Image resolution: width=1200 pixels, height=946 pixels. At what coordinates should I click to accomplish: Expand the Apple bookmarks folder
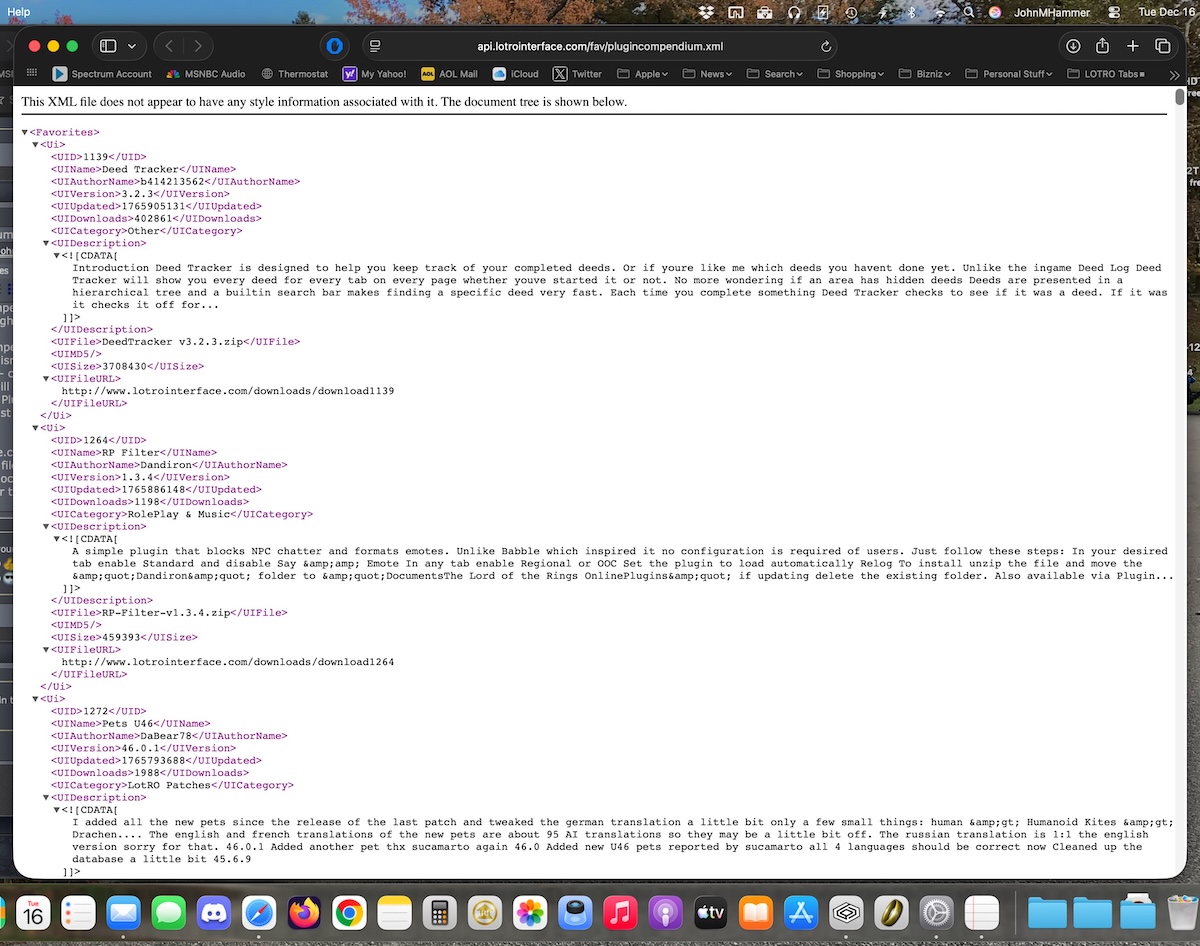tap(642, 74)
